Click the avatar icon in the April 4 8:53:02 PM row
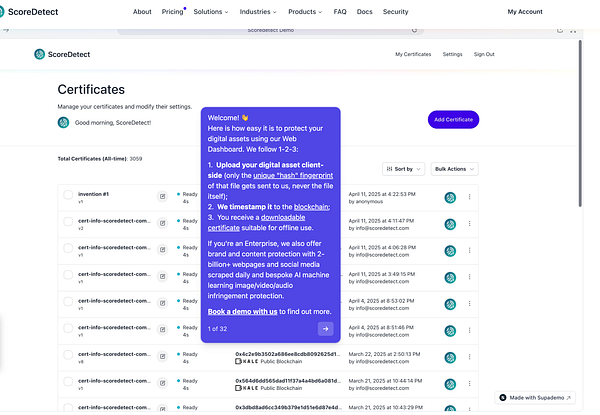 tap(450, 304)
